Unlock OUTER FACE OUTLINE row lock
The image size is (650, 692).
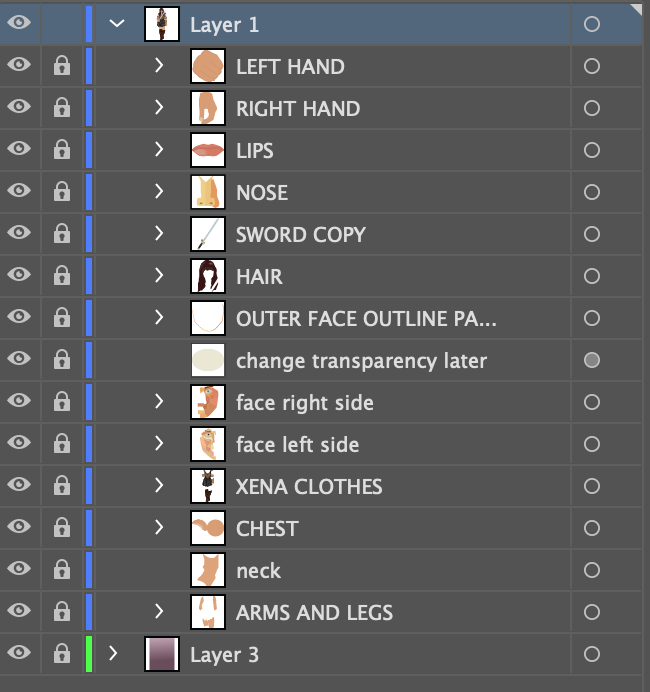click(x=62, y=317)
